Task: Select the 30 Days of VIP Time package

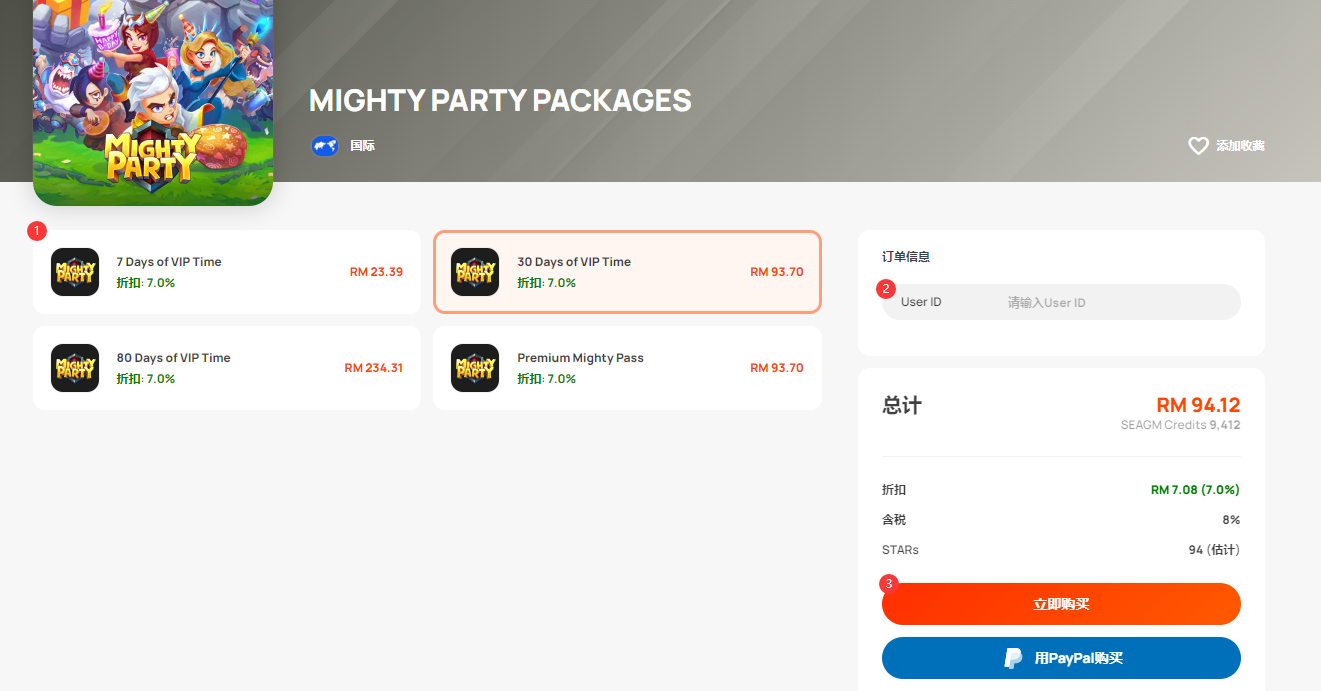Action: pos(627,272)
